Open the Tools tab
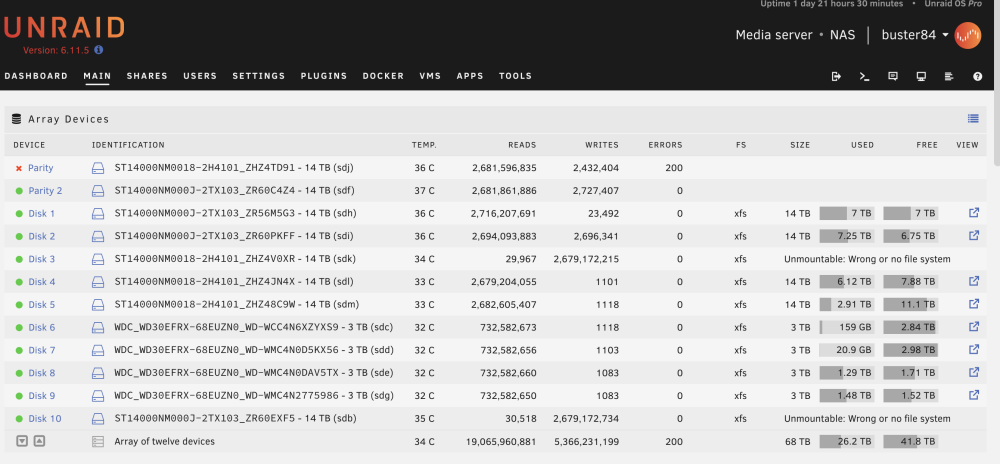Screen dimensions: 1000x464 point(515,76)
